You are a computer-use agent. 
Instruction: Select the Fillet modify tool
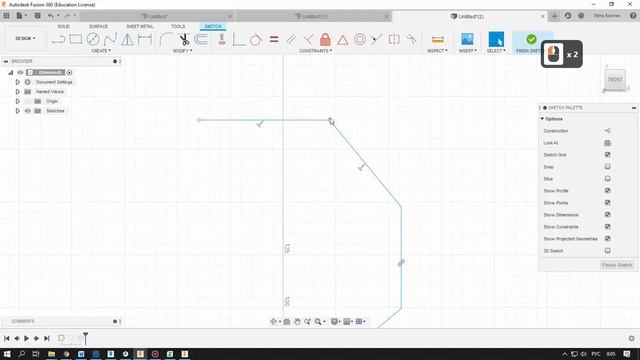click(165, 40)
